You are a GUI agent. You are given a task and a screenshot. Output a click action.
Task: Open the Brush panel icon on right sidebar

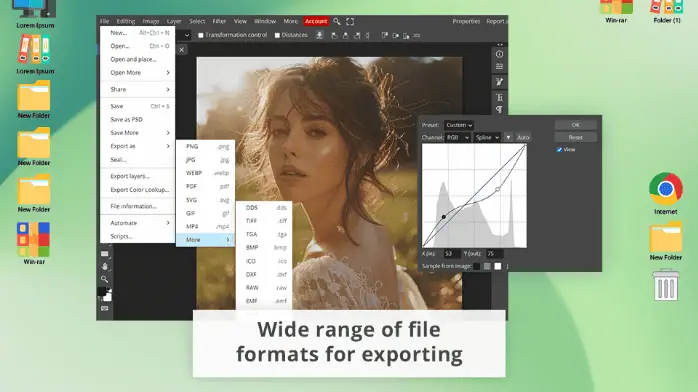499,81
